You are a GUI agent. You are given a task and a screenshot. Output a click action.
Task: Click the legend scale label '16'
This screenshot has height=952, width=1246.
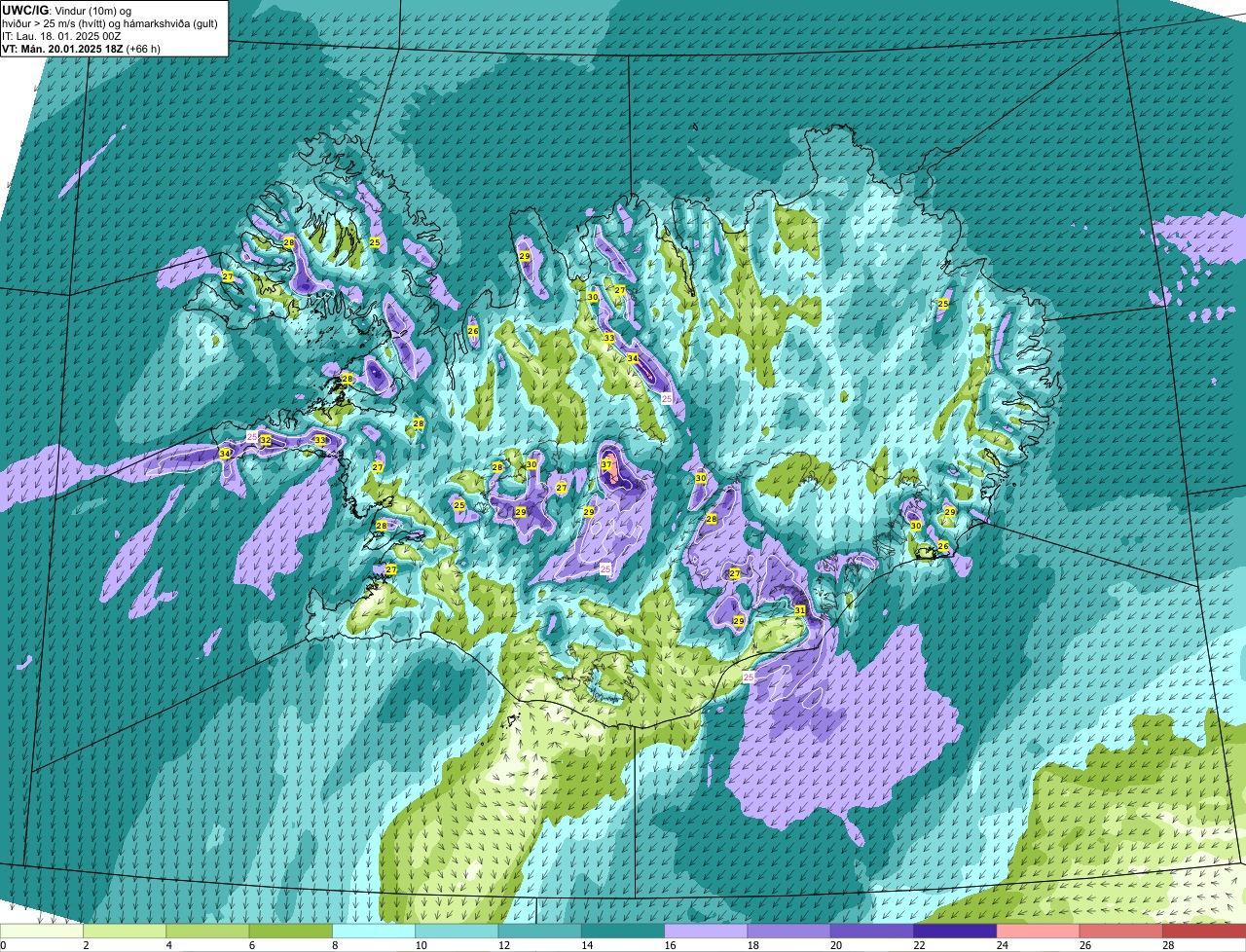[x=670, y=945]
